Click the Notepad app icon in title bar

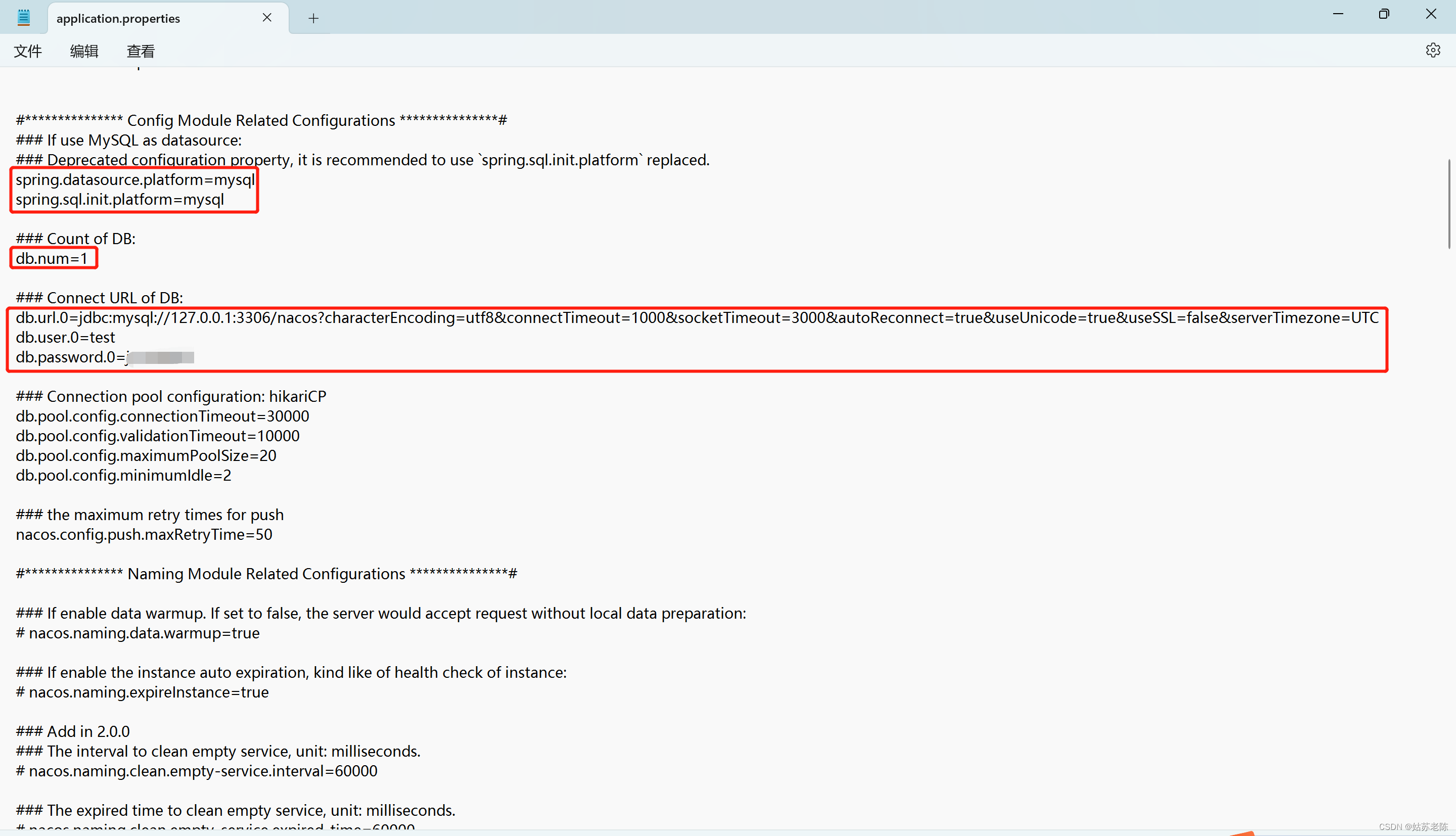coord(24,18)
